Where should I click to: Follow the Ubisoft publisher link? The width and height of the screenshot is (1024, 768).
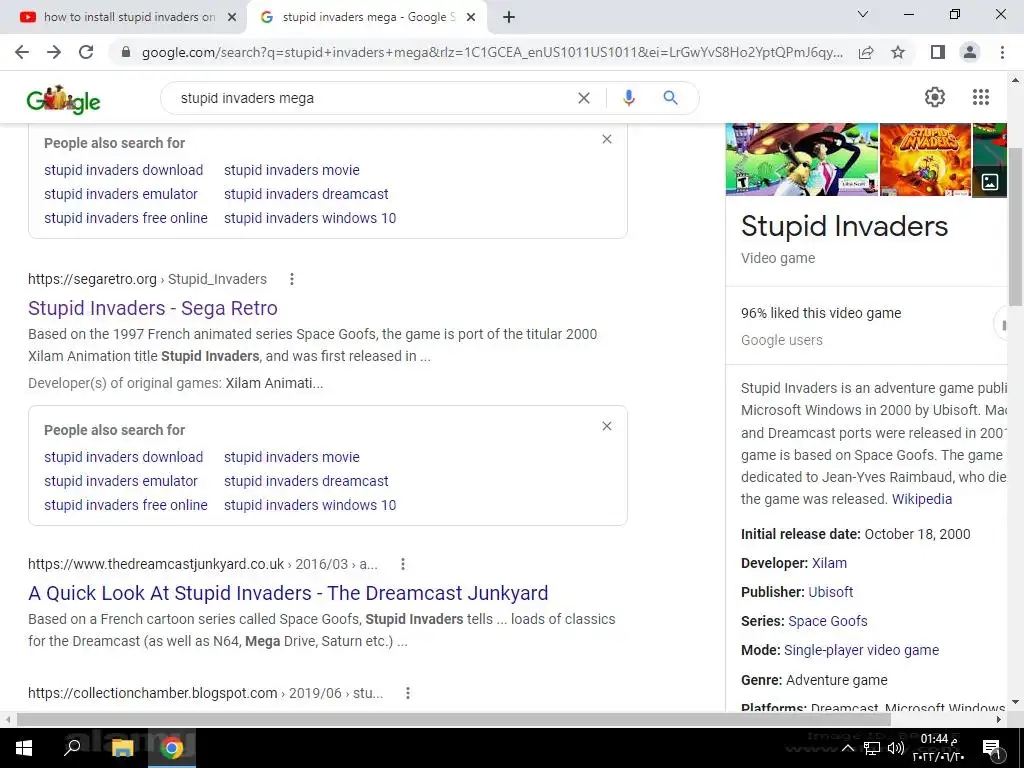coord(831,592)
